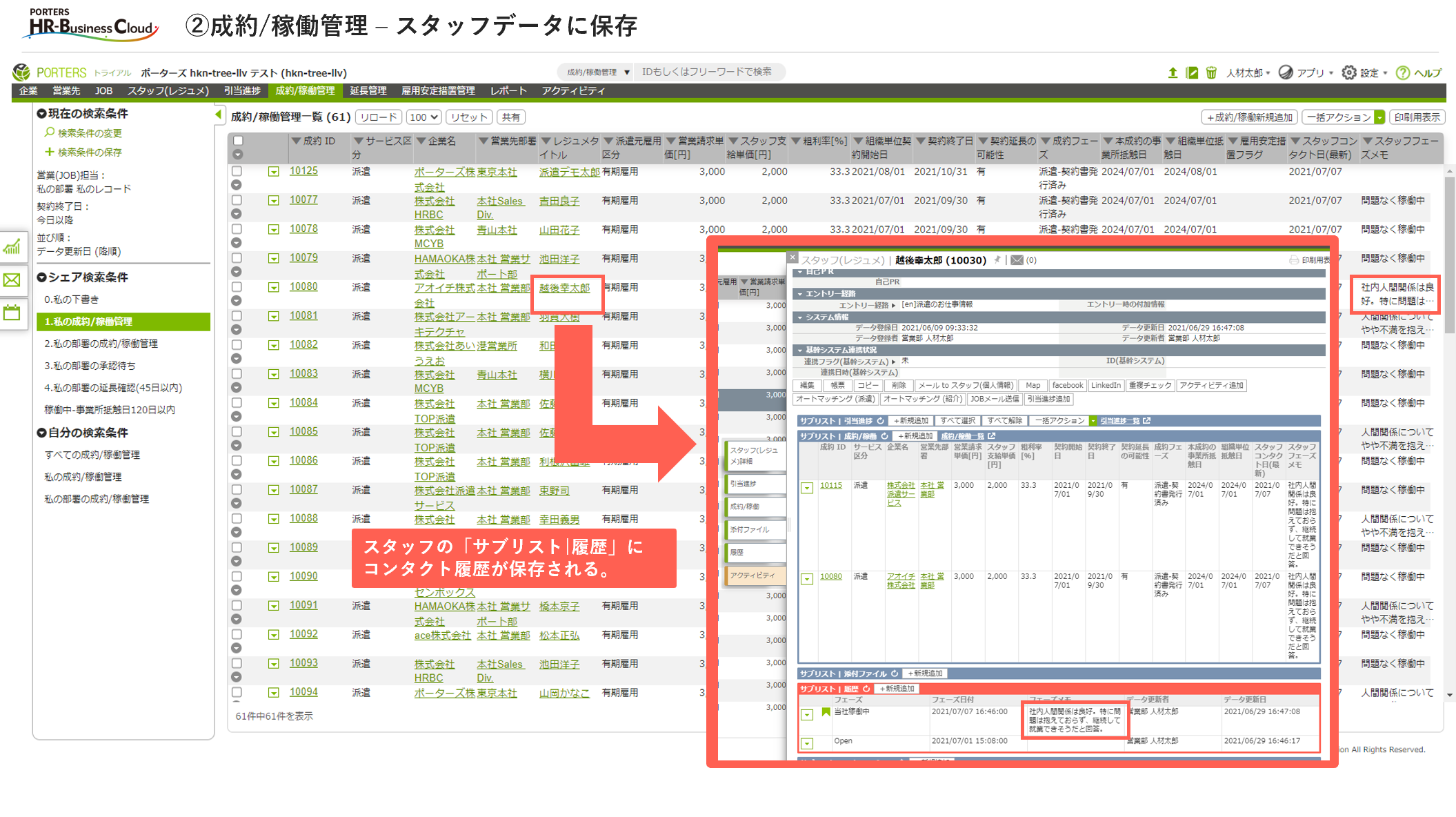
Task: Open the レポート menu tab
Action: coord(508,91)
